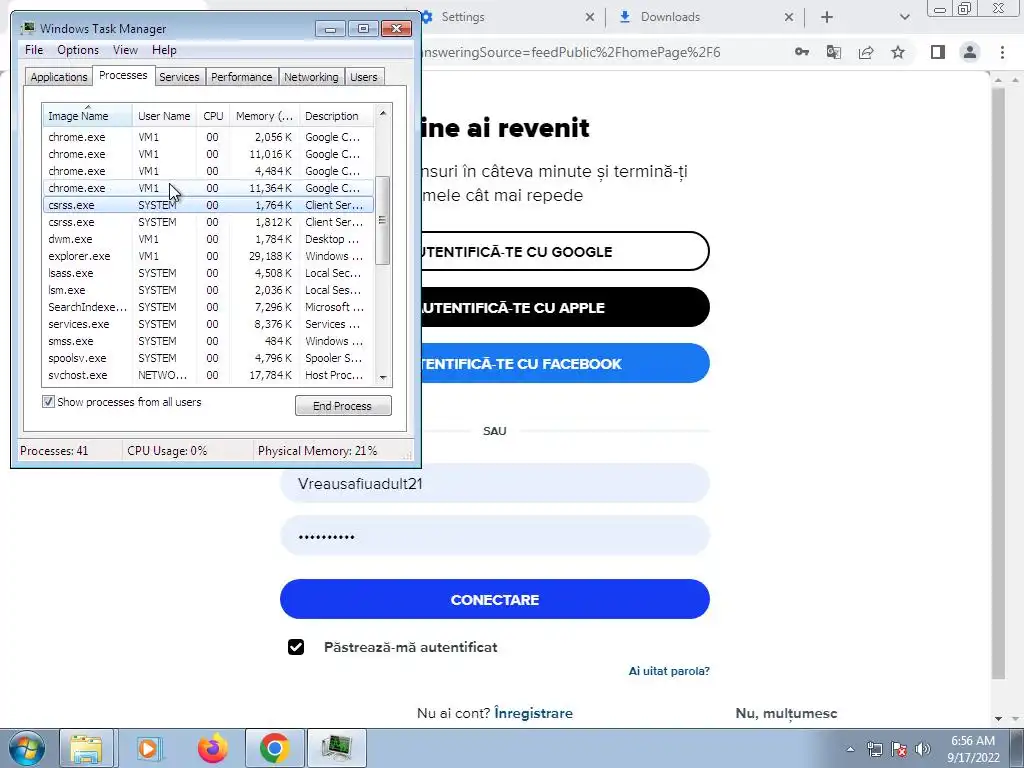Open the Windows Start button
Viewport: 1024px width, 768px height.
[27, 748]
